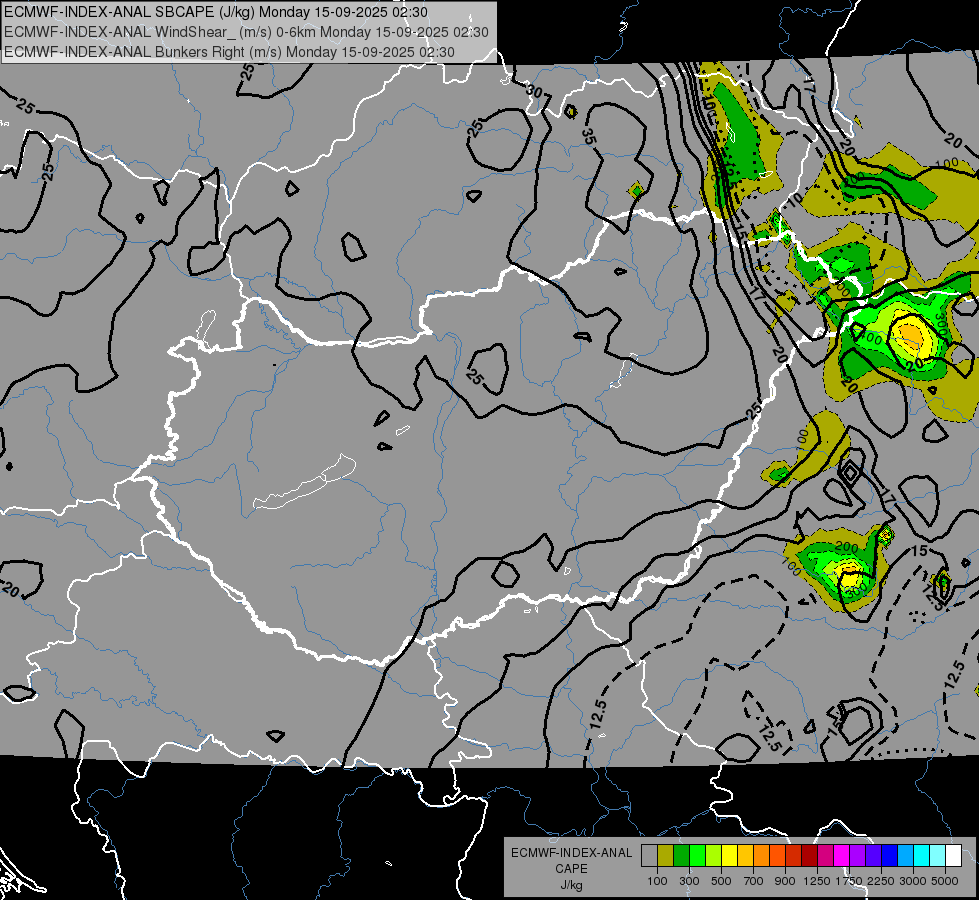Click the 3000 legend scale value

point(913,881)
